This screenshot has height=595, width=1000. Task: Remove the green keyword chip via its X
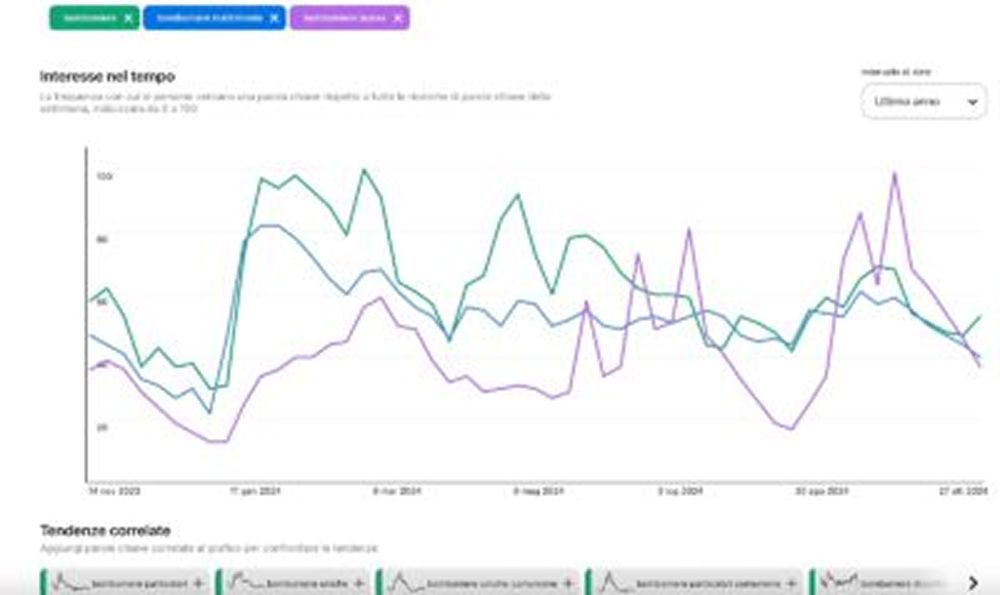pyautogui.click(x=127, y=18)
